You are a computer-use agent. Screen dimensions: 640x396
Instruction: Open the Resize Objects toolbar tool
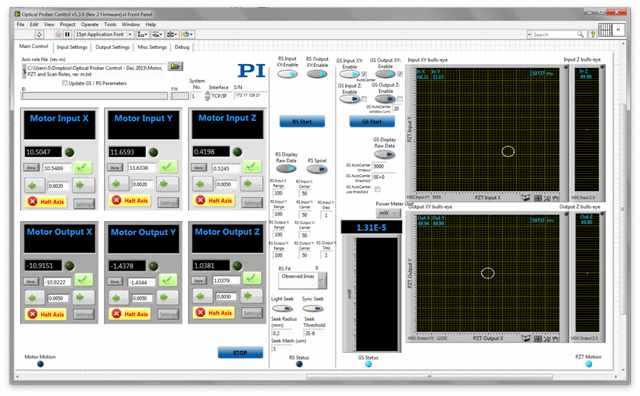[x=172, y=35]
